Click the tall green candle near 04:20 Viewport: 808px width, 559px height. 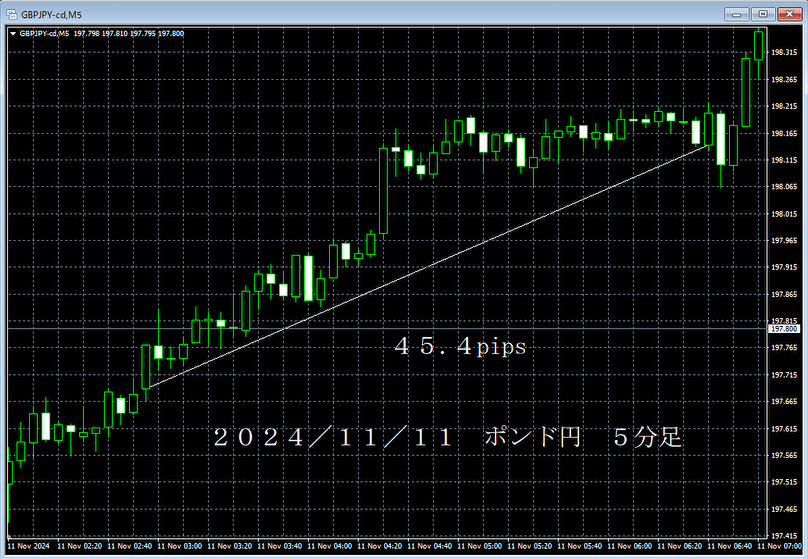tap(383, 190)
